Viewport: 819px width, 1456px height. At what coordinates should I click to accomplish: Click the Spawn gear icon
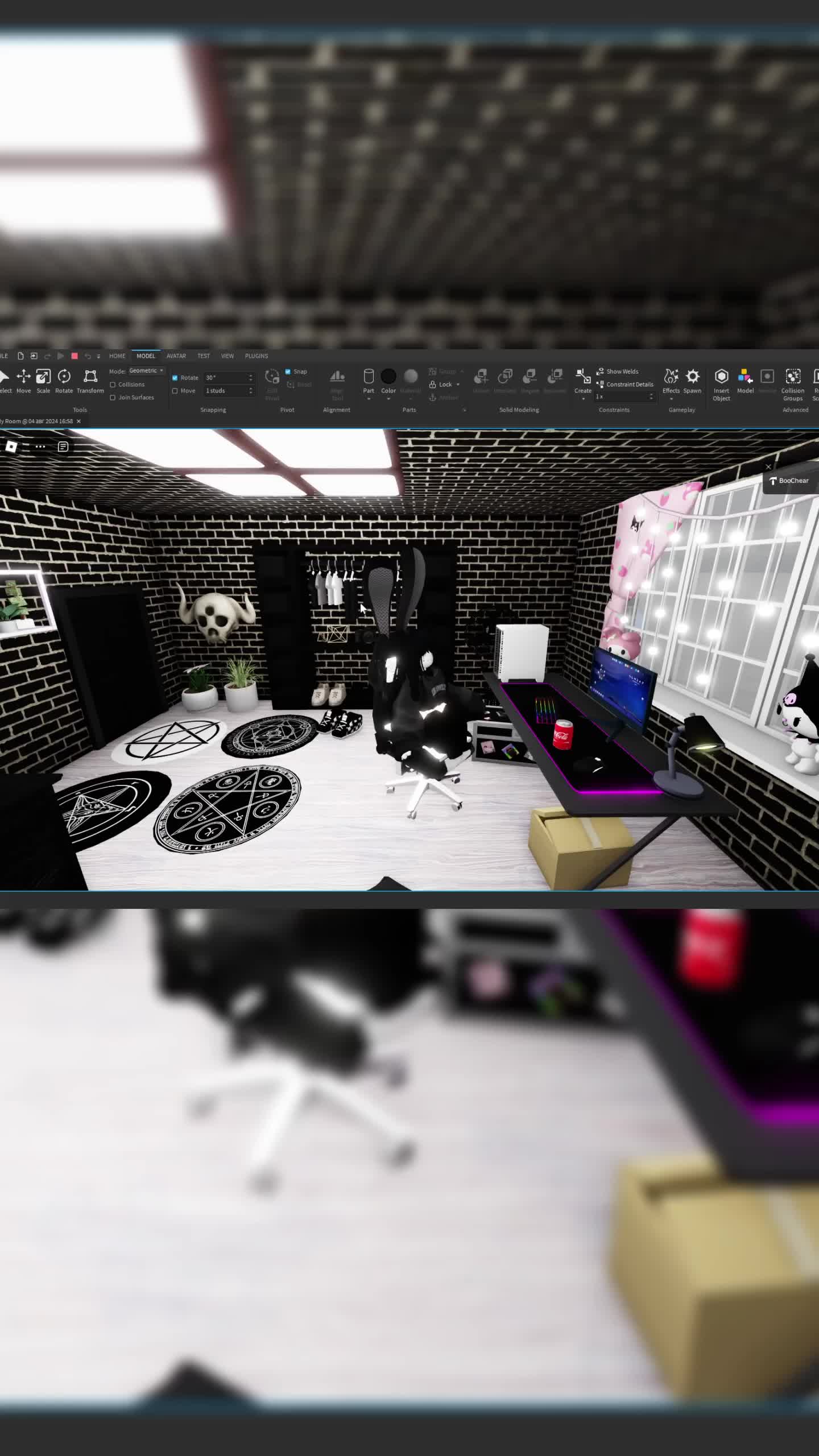692,381
